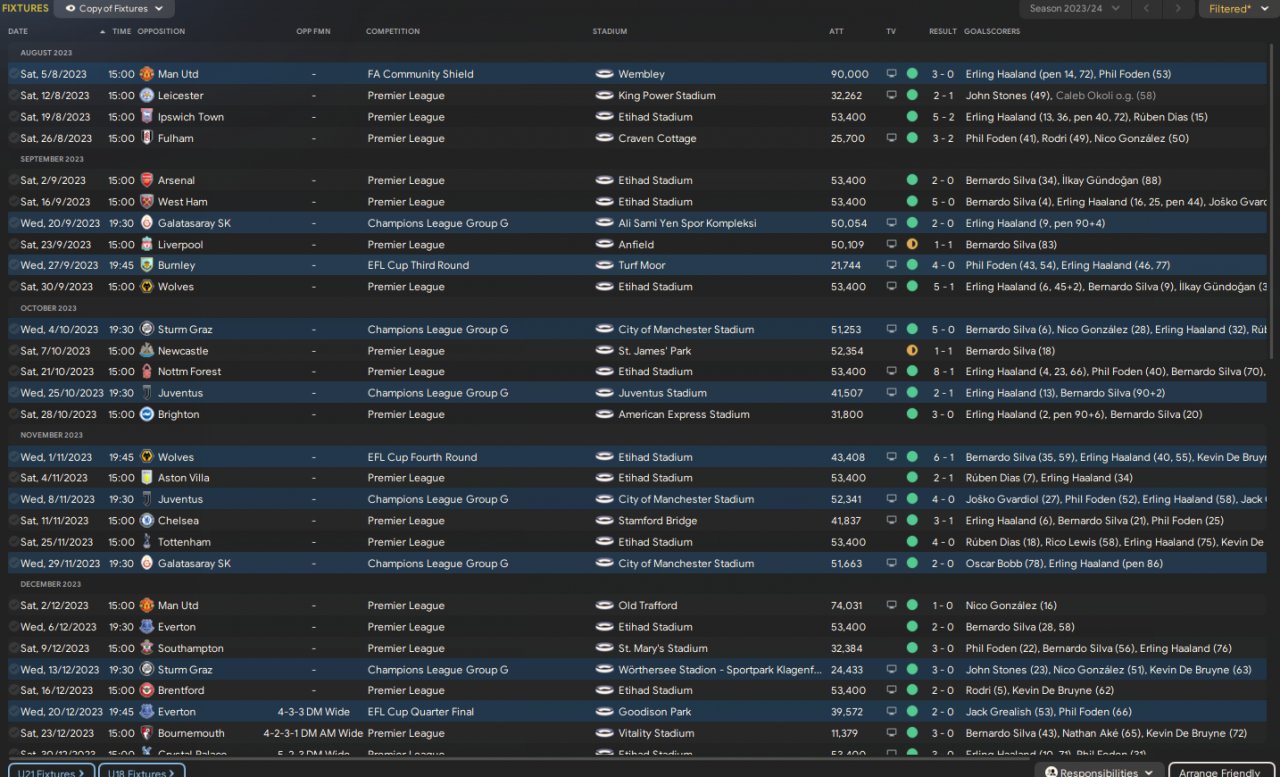Select the Fulham club badge

(x=147, y=138)
